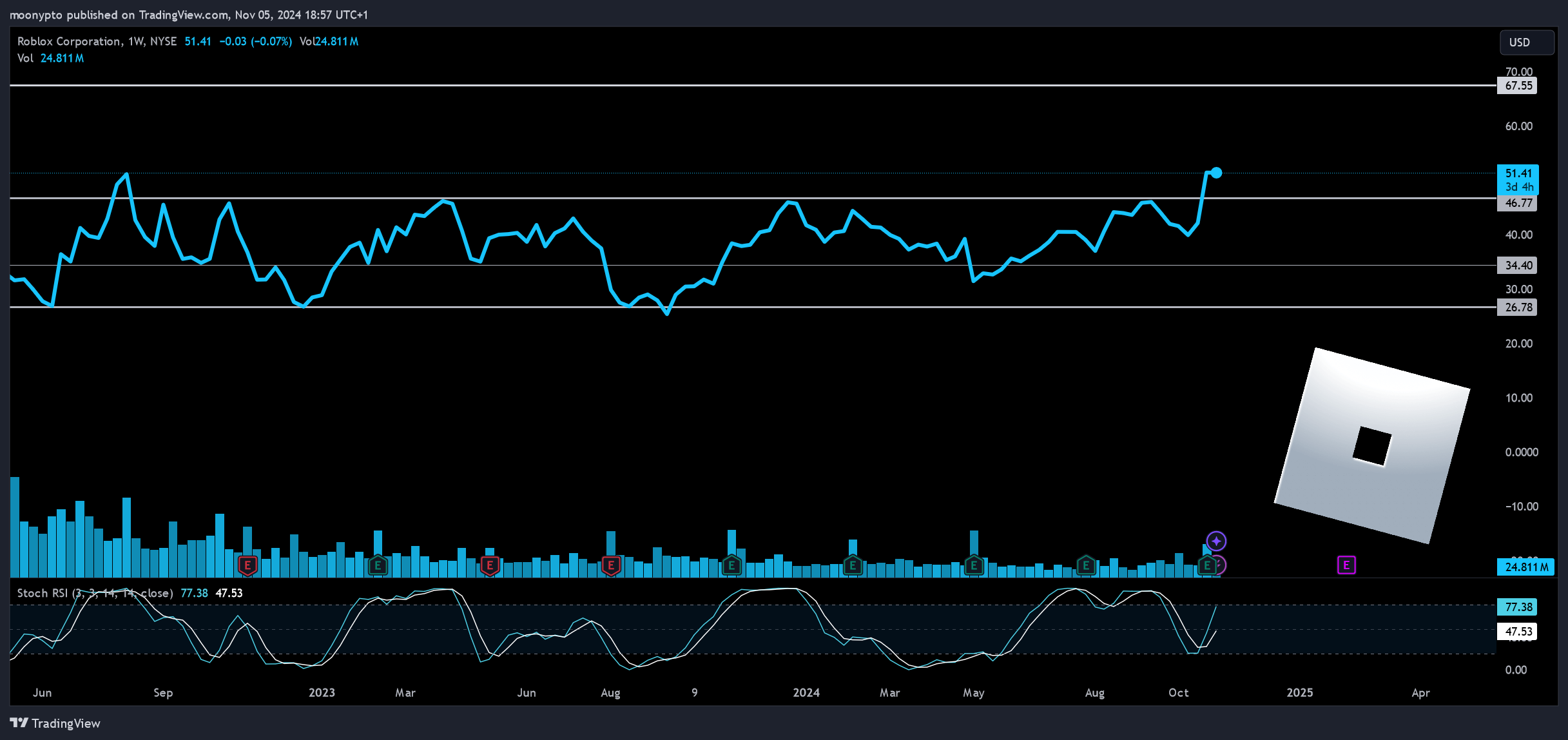1568x740 pixels.
Task: Click the Oct label on the time axis
Action: pos(1179,693)
